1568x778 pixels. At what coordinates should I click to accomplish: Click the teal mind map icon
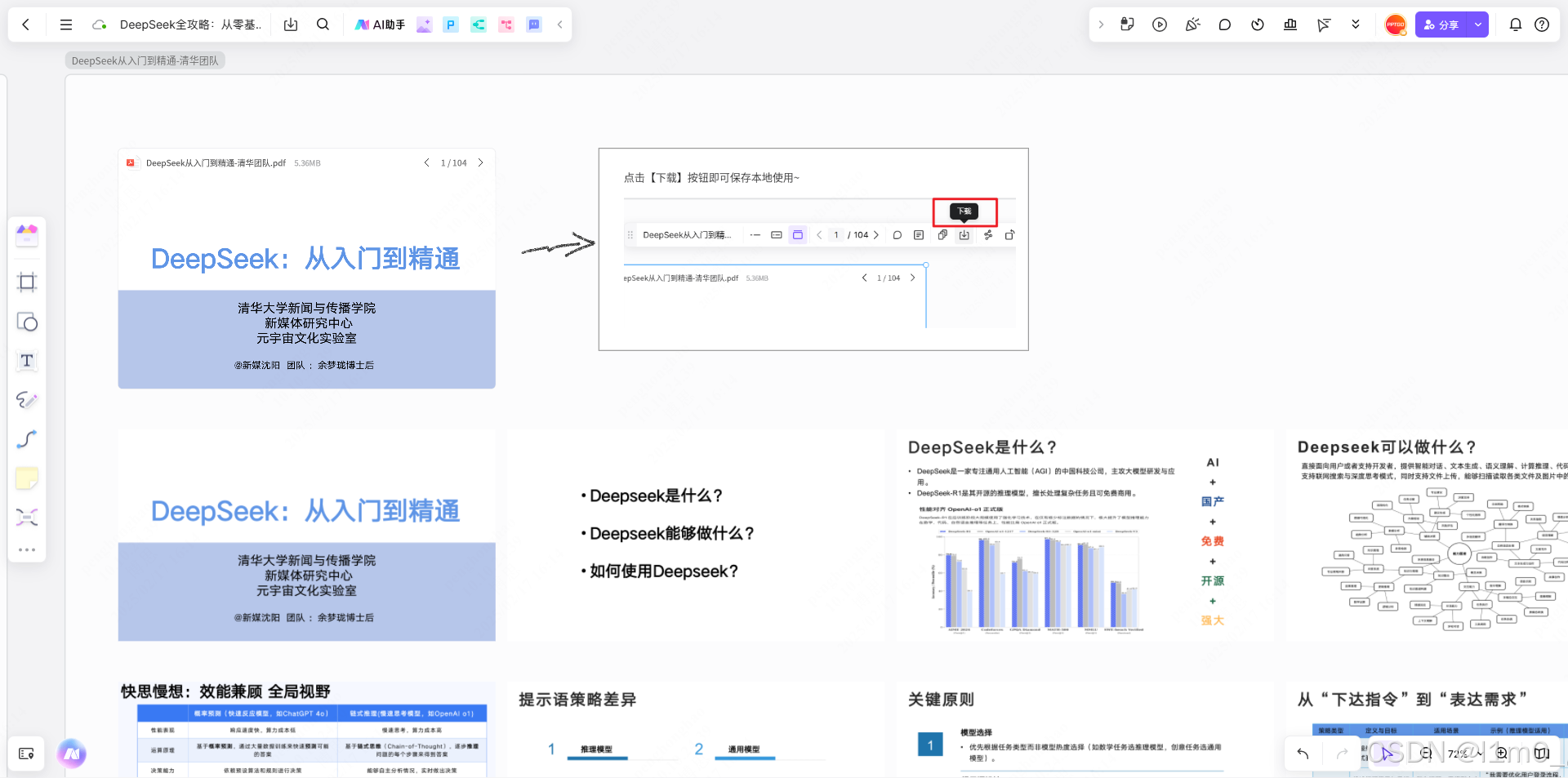pos(479,24)
